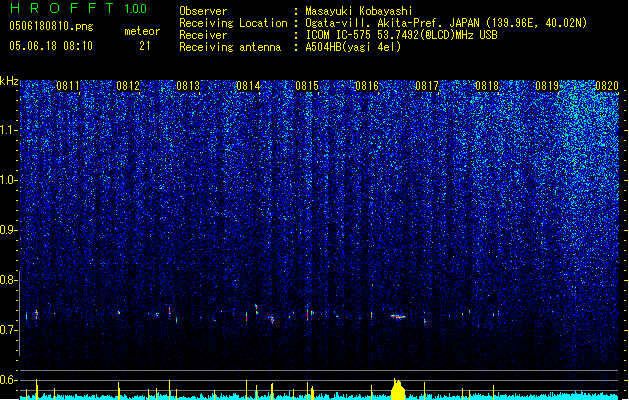Click the 0812 time marker

[128, 86]
